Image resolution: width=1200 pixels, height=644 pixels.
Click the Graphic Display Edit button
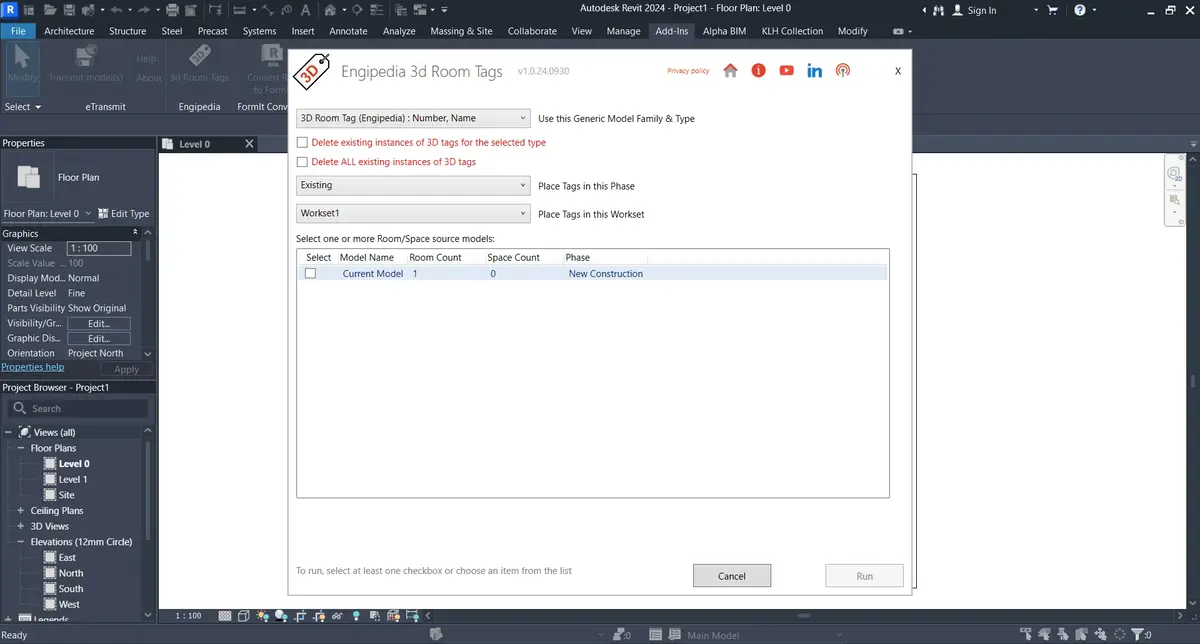pos(98,338)
